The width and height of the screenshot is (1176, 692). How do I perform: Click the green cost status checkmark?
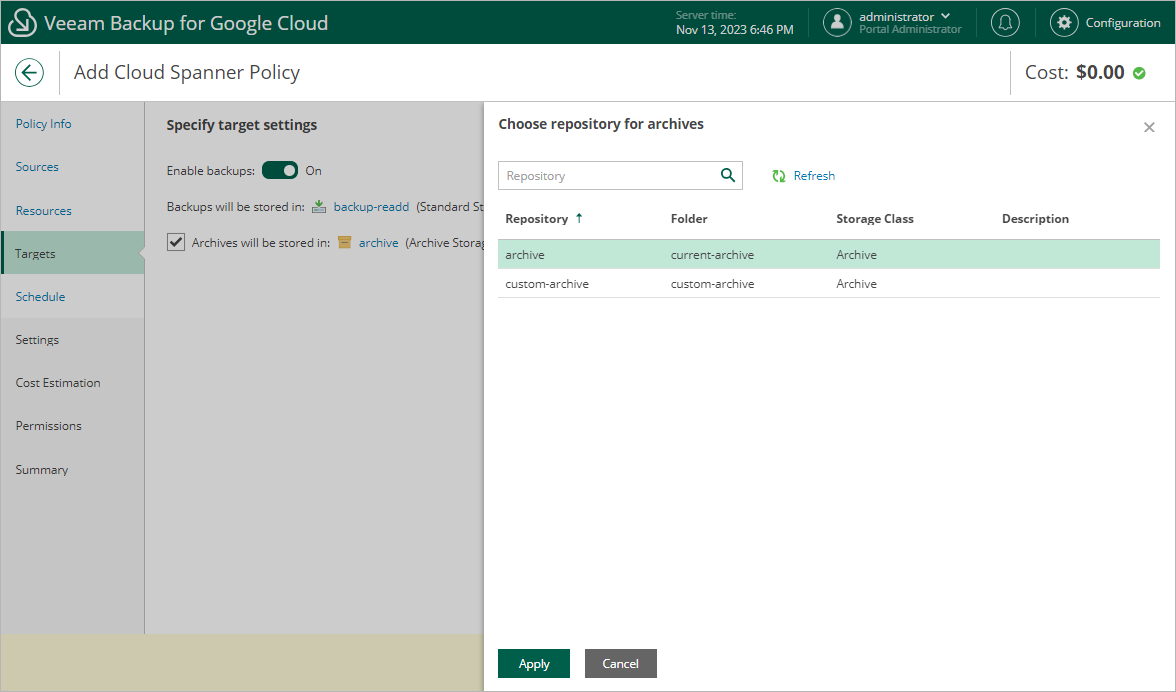pos(1138,73)
